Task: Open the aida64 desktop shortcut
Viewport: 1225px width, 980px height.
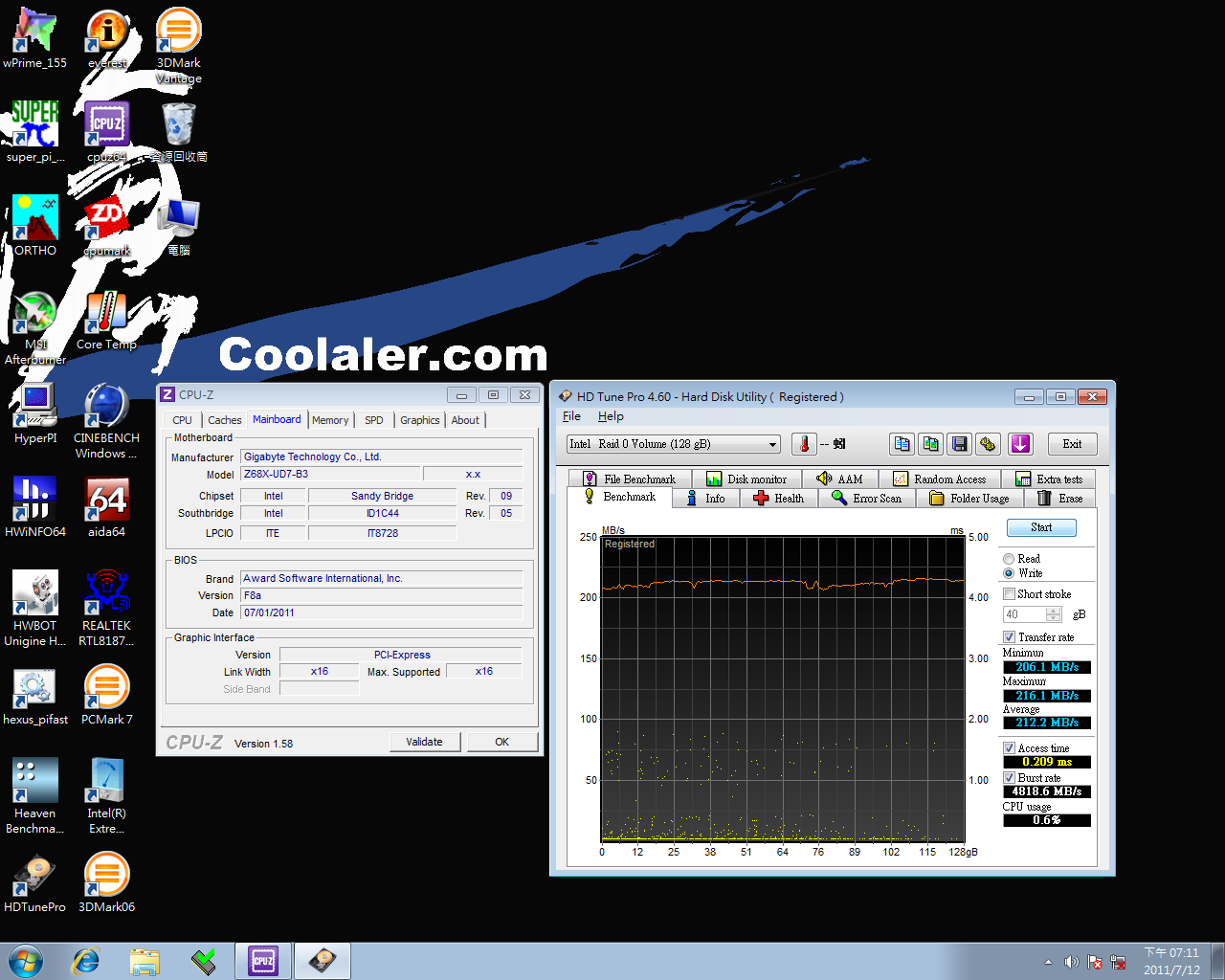Action: click(x=107, y=507)
